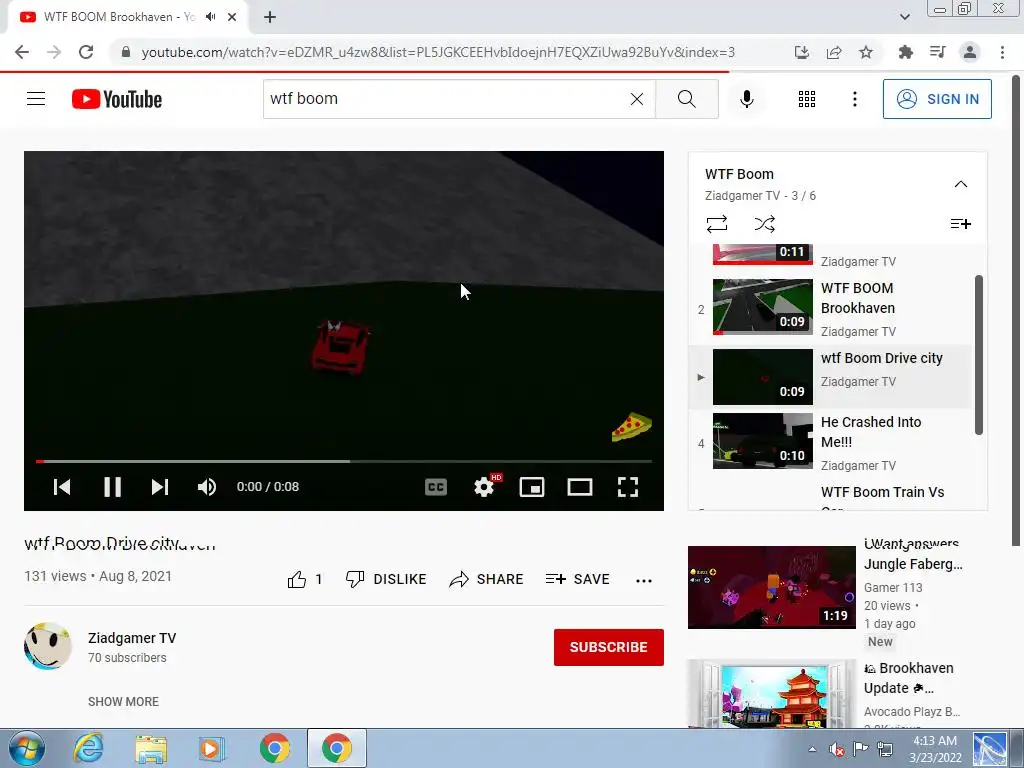Skip to next video in player

(x=160, y=487)
